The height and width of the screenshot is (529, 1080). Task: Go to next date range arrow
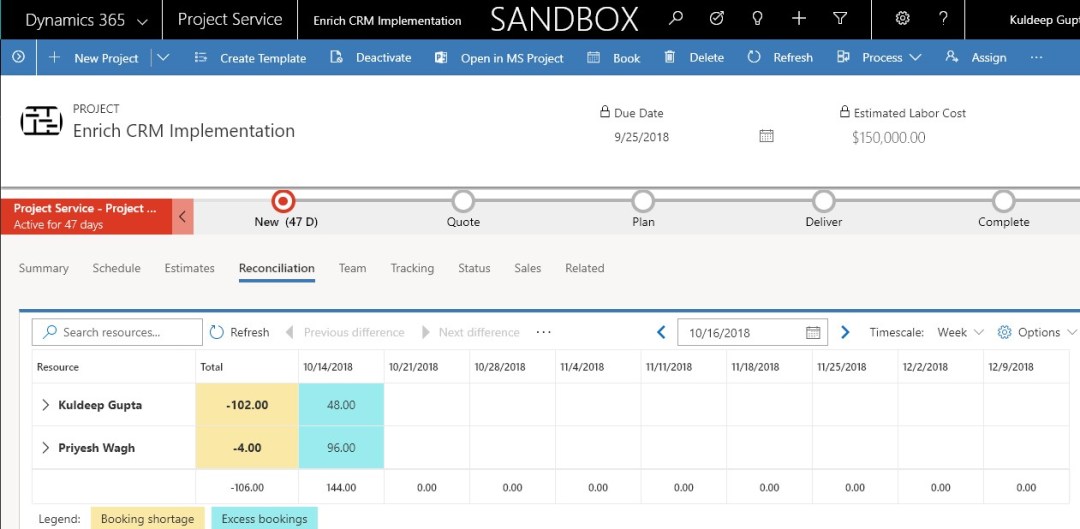coord(845,332)
